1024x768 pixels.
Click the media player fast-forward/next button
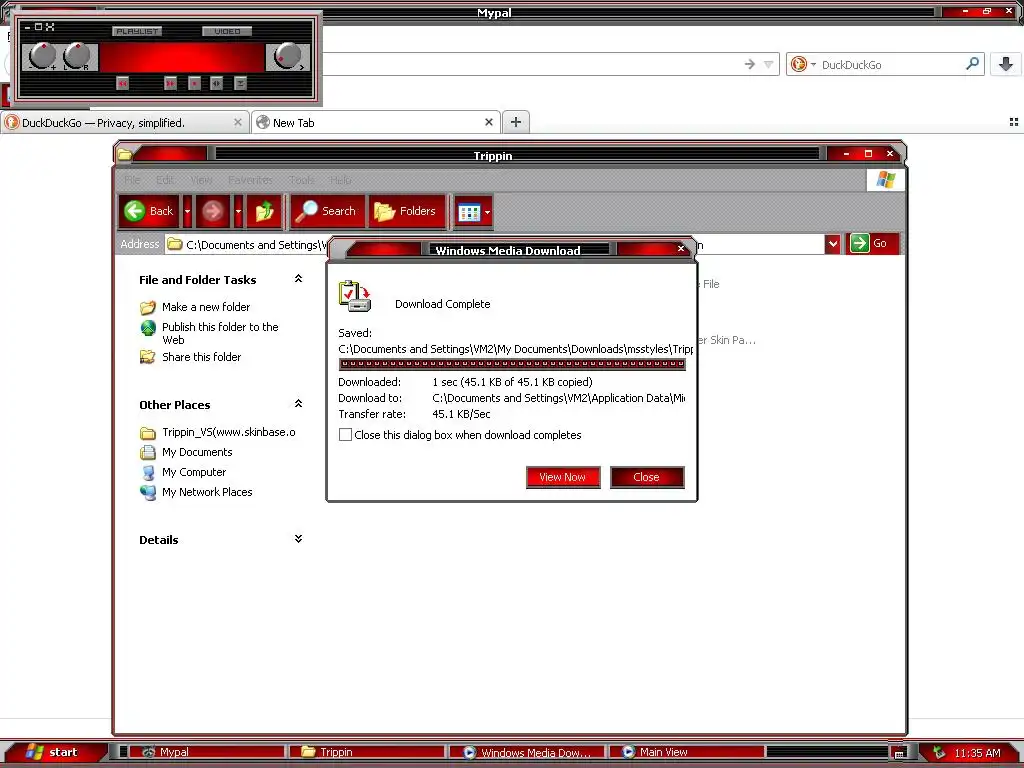170,83
